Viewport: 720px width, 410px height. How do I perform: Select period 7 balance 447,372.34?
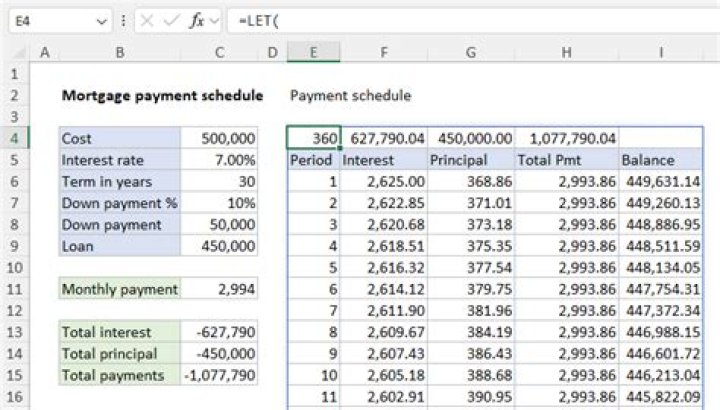point(661,310)
